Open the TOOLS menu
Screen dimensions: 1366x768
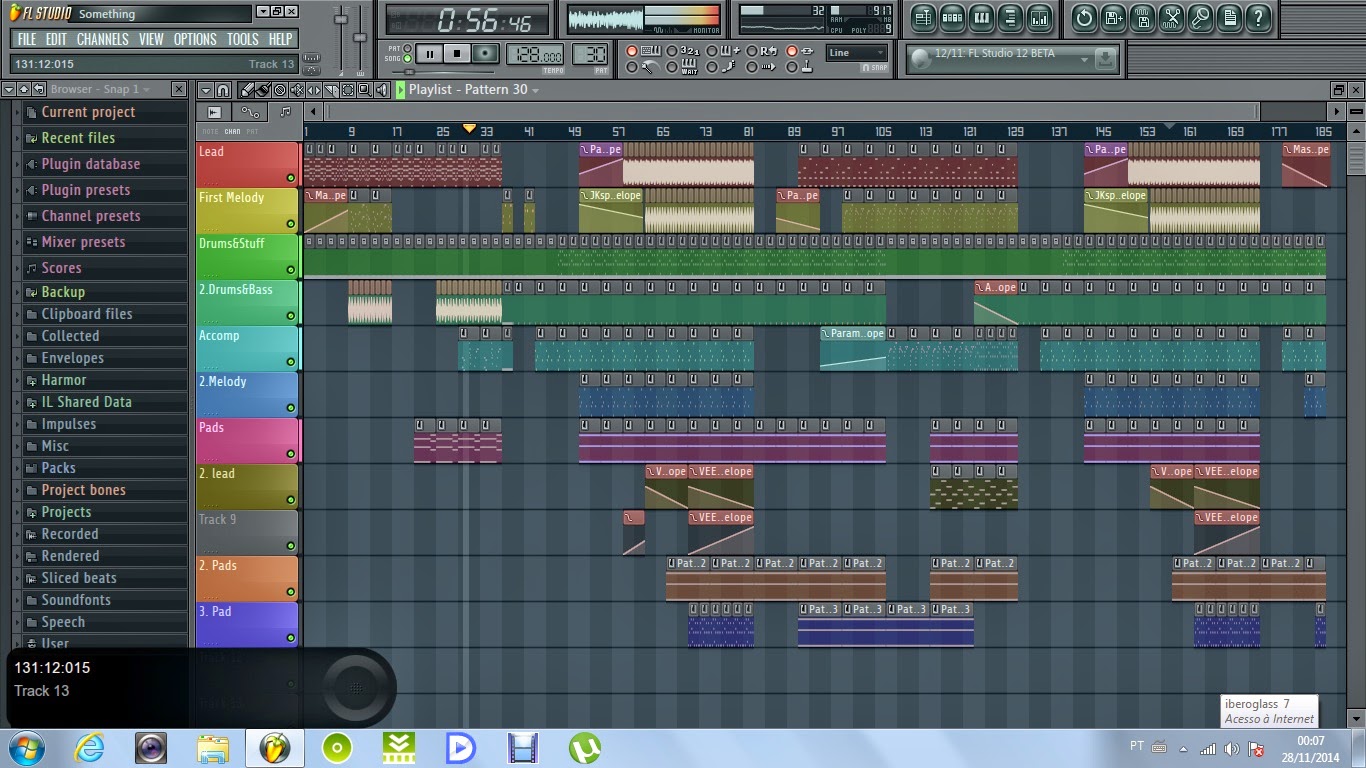point(242,40)
